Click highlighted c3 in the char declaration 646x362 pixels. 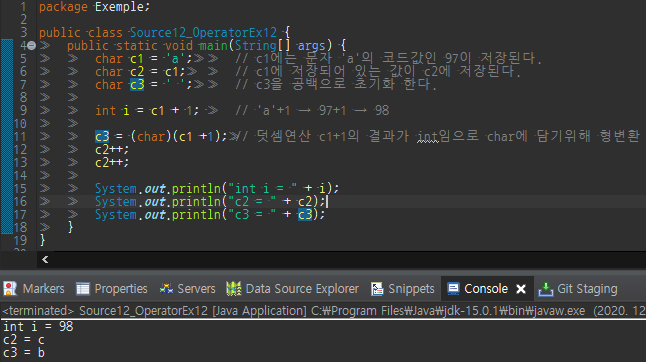point(137,84)
